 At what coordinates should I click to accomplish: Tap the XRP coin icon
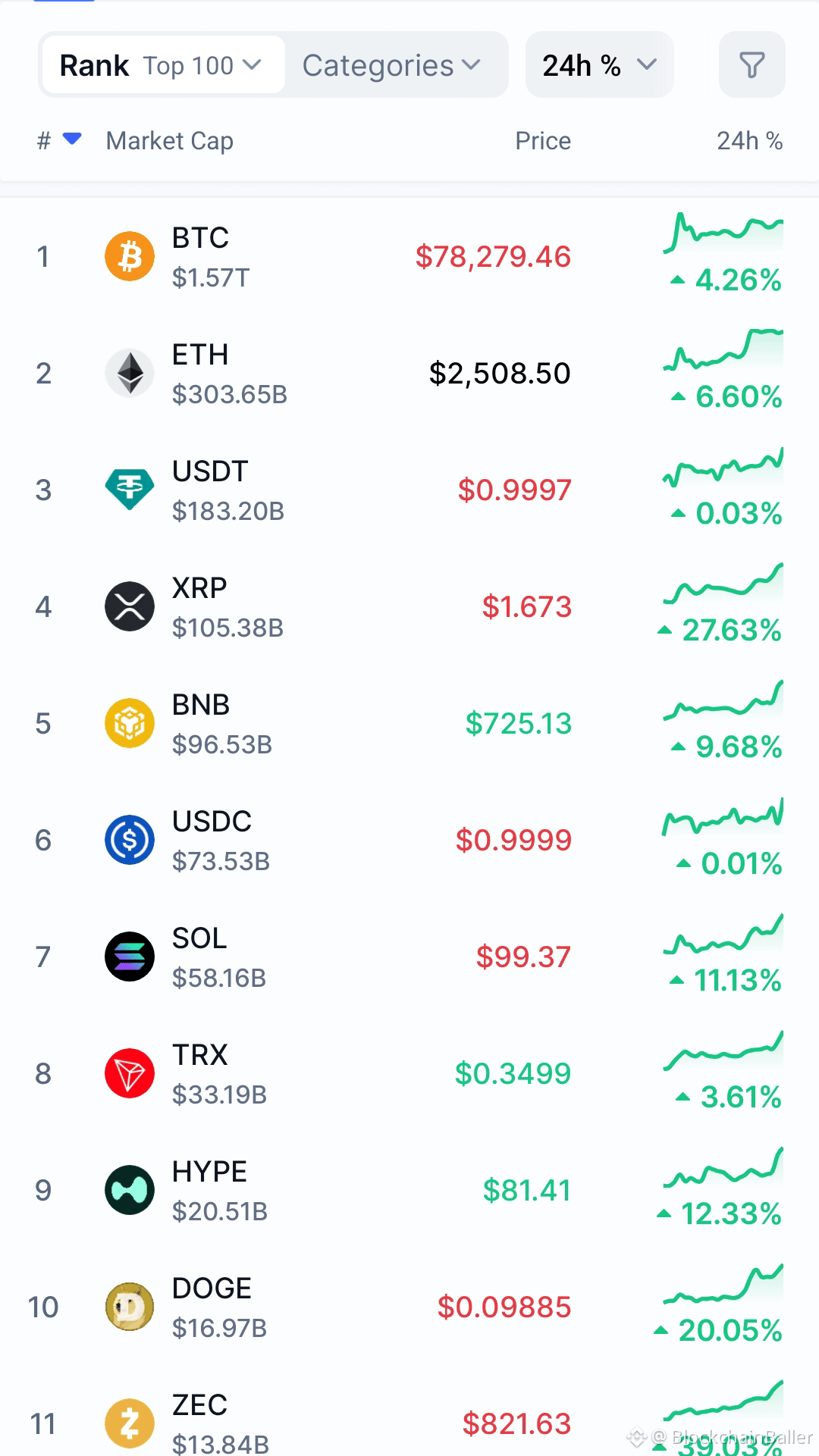pyautogui.click(x=130, y=606)
